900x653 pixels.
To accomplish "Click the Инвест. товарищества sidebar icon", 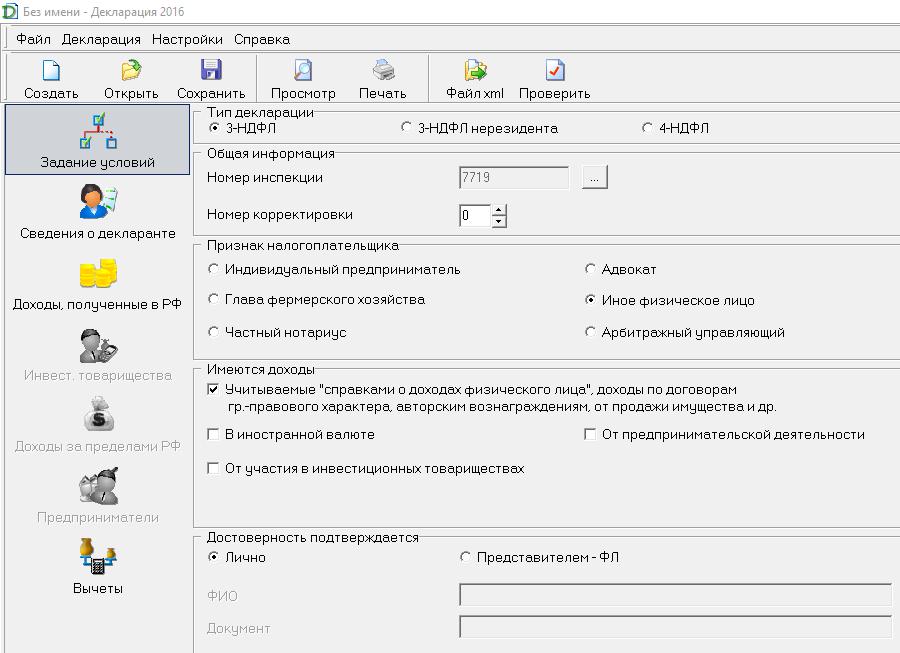I will pos(98,346).
